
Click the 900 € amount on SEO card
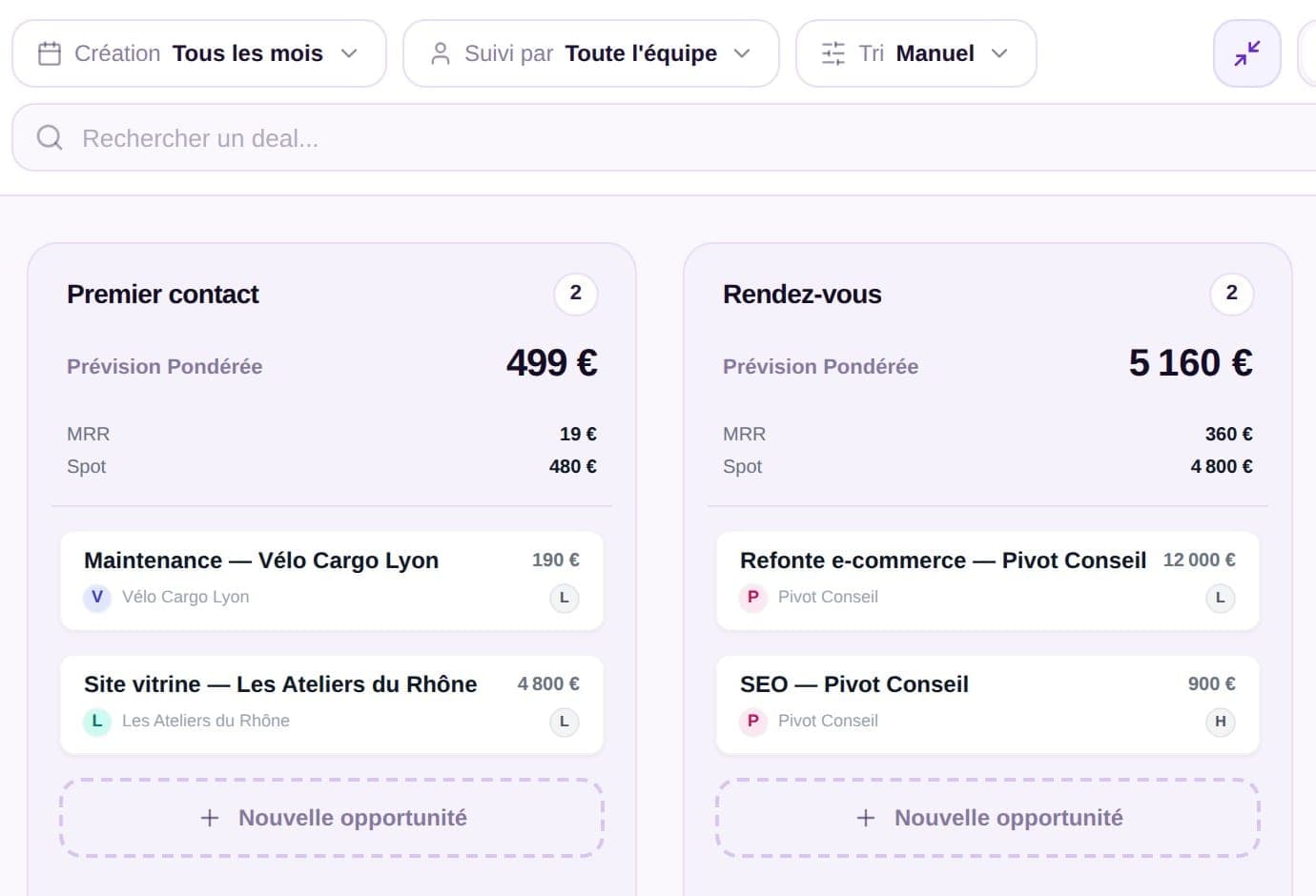click(1212, 684)
